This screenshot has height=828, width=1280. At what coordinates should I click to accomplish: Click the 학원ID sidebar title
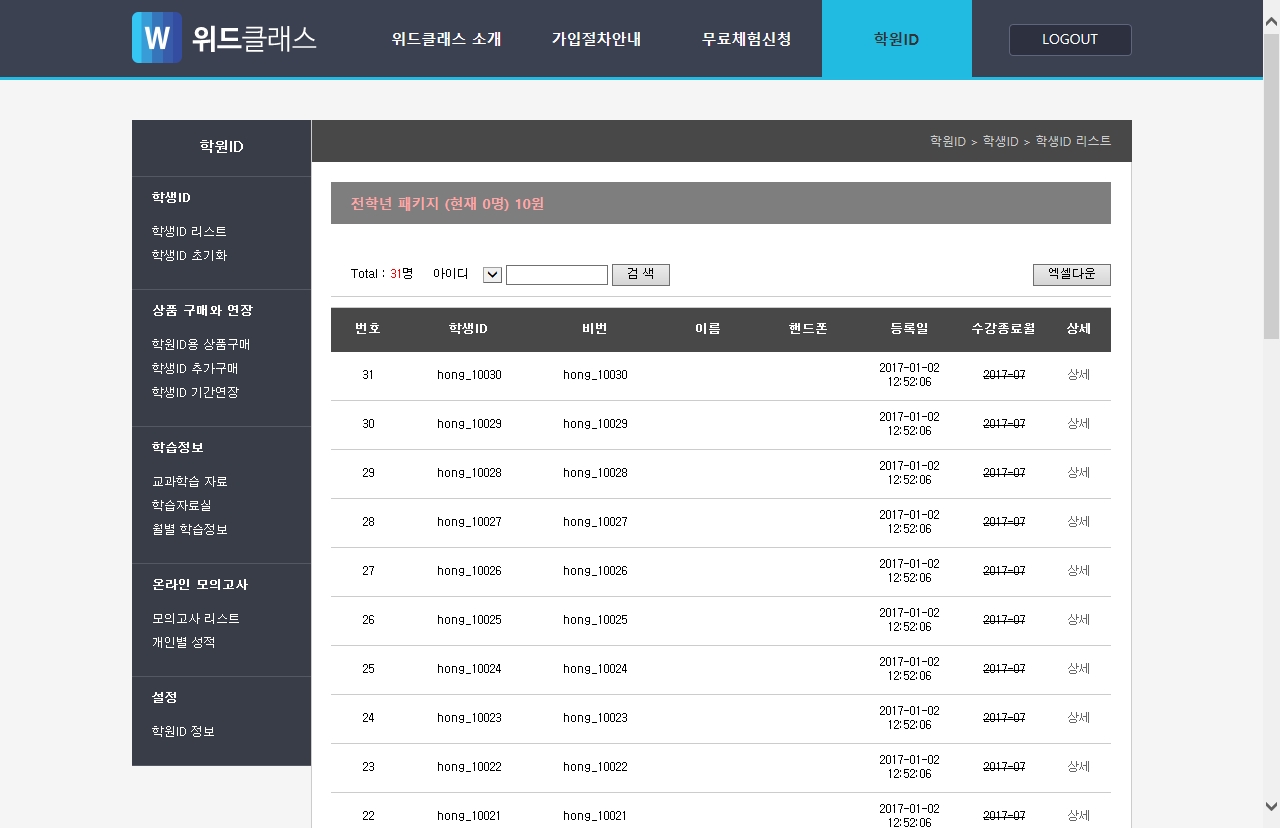coord(221,147)
